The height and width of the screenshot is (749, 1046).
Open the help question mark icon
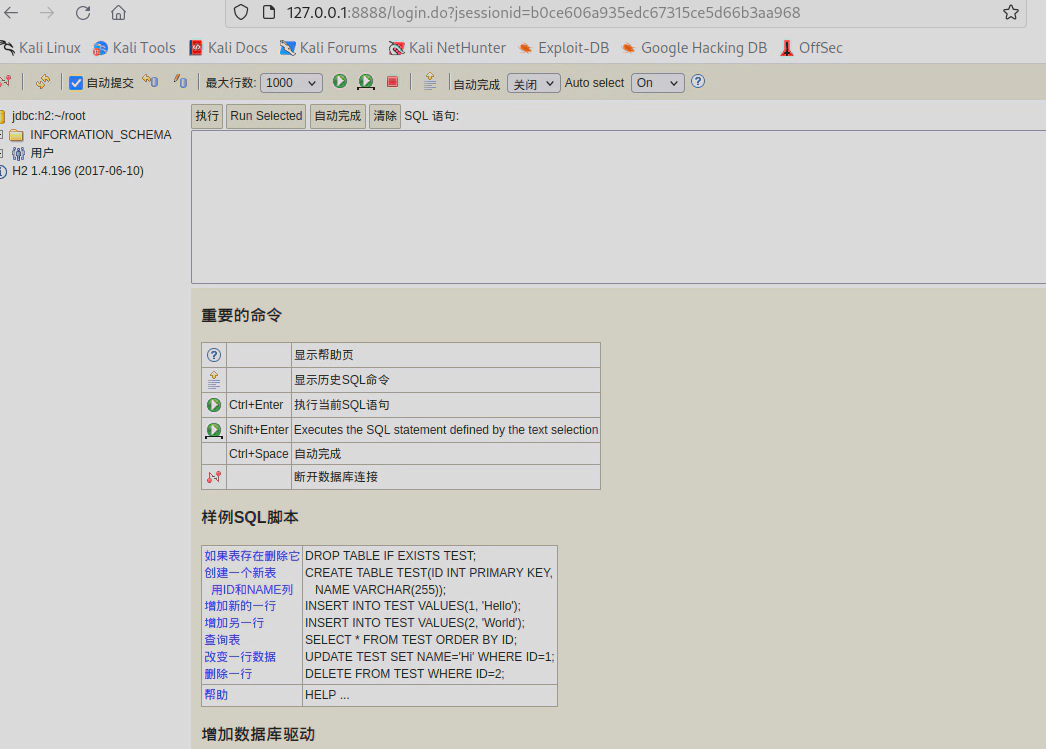[x=698, y=82]
